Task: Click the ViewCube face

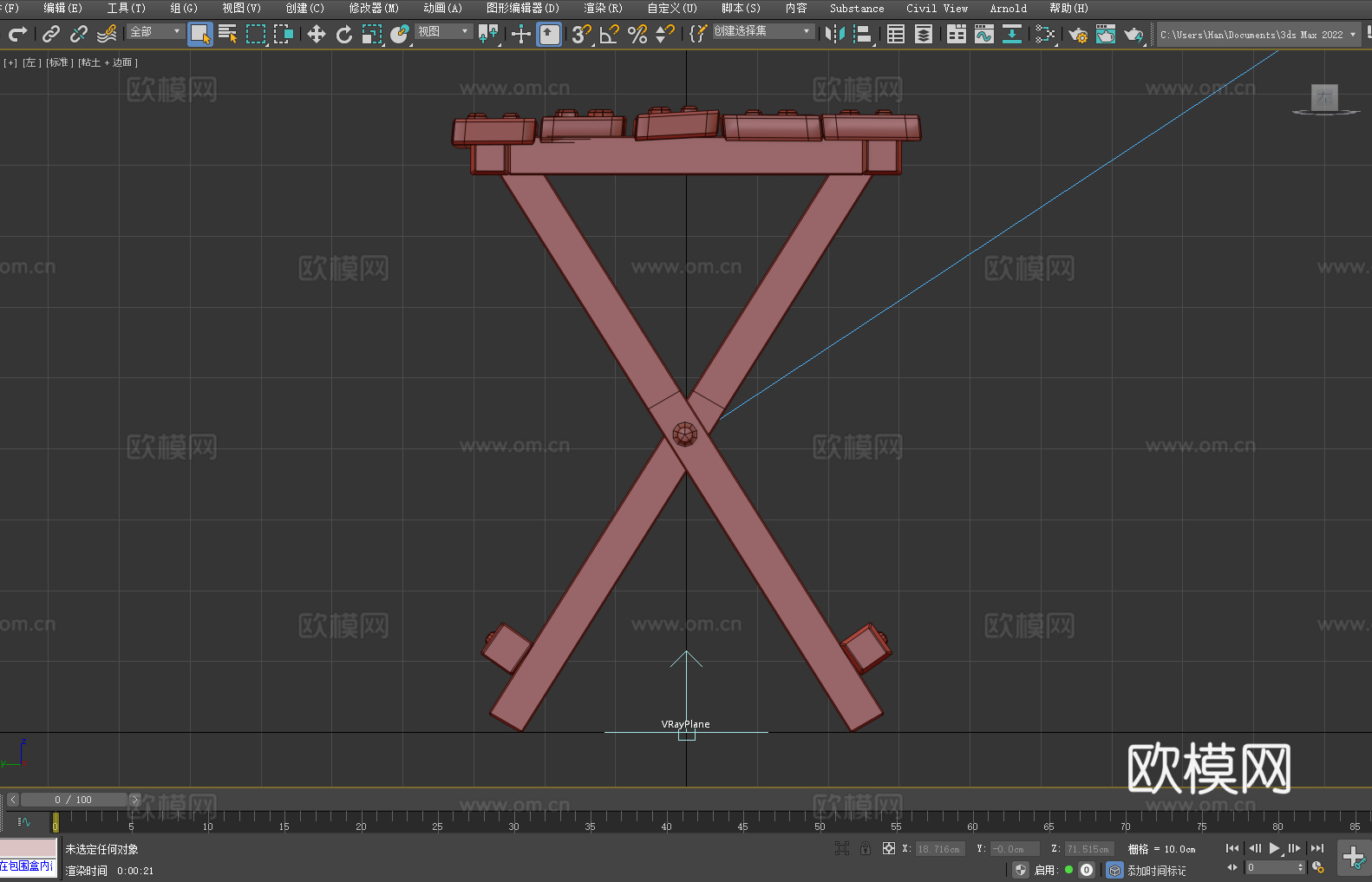Action: tap(1324, 97)
